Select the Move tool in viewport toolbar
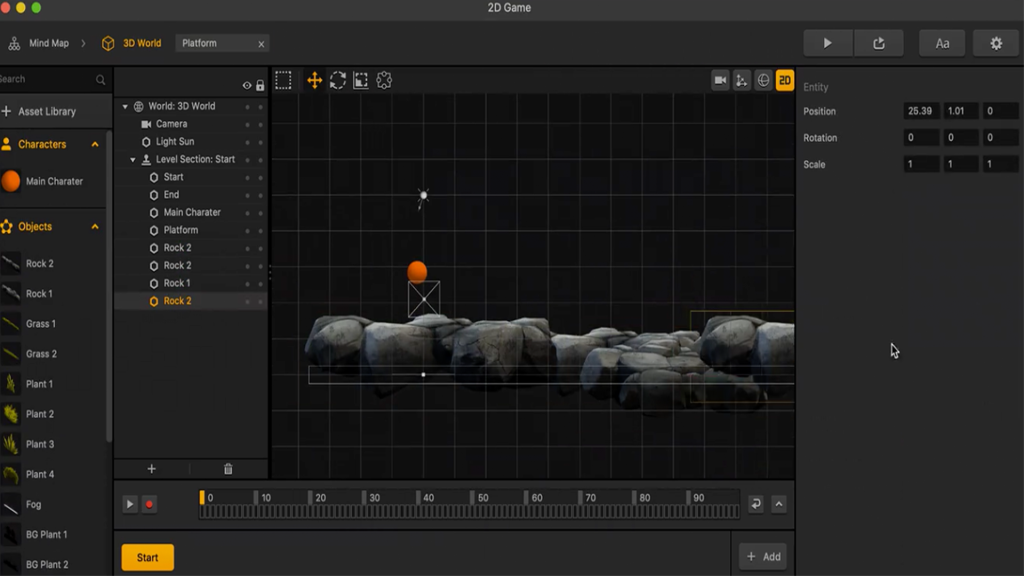 point(314,81)
